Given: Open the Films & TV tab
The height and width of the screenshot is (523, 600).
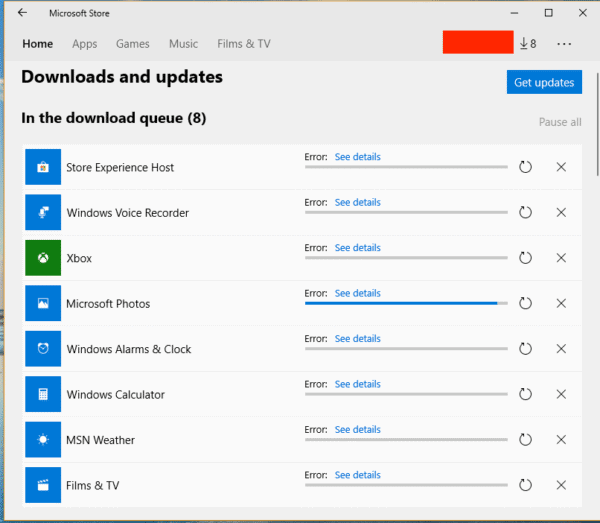Looking at the screenshot, I should (244, 44).
